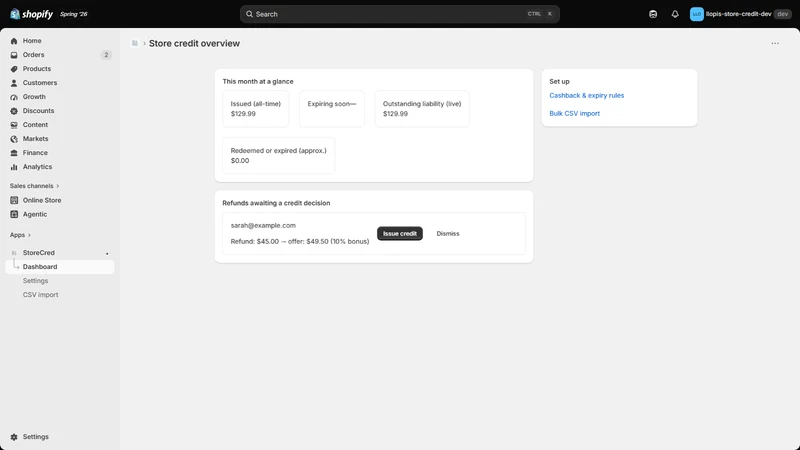Image resolution: width=800 pixels, height=450 pixels.
Task: Click the Issued (all-time) card
Action: point(256,109)
